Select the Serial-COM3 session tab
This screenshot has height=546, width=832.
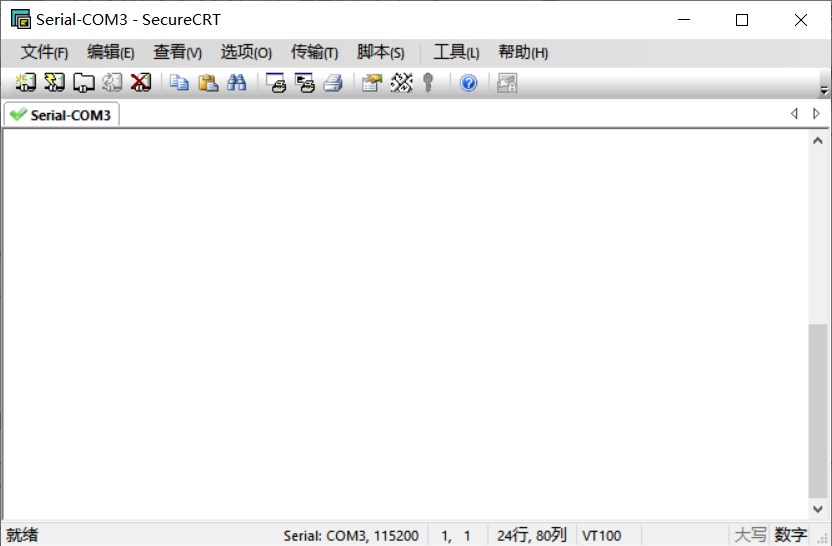[62, 115]
